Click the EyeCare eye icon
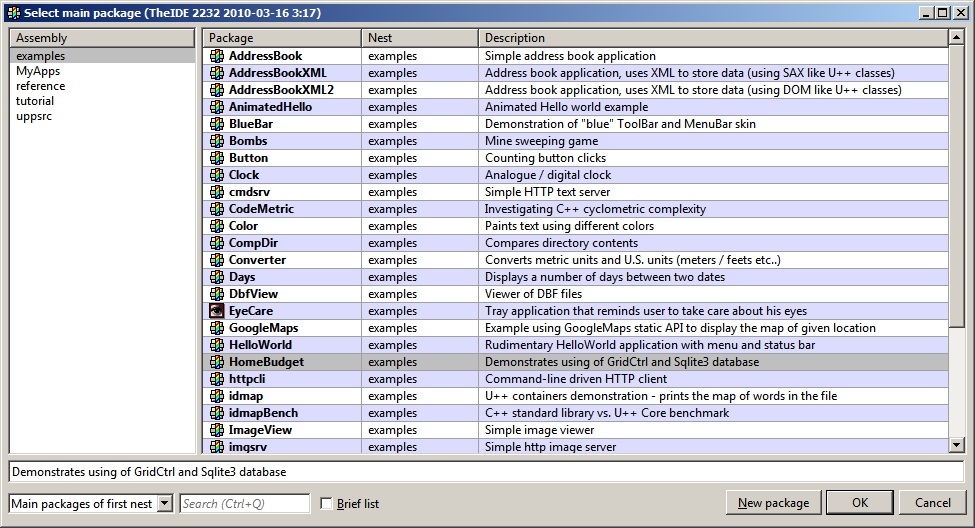 (x=217, y=311)
